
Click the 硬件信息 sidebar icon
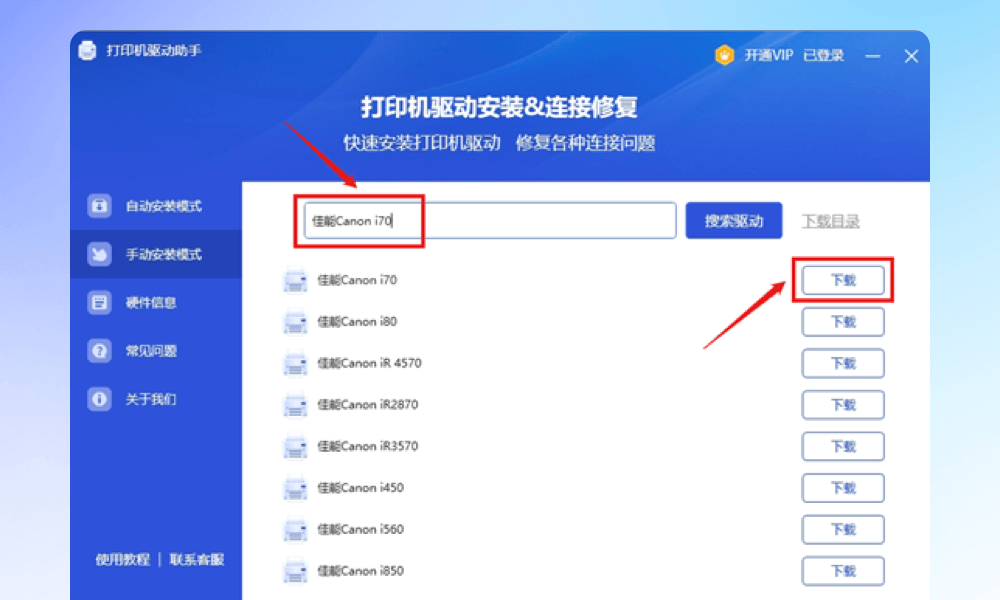click(x=99, y=302)
